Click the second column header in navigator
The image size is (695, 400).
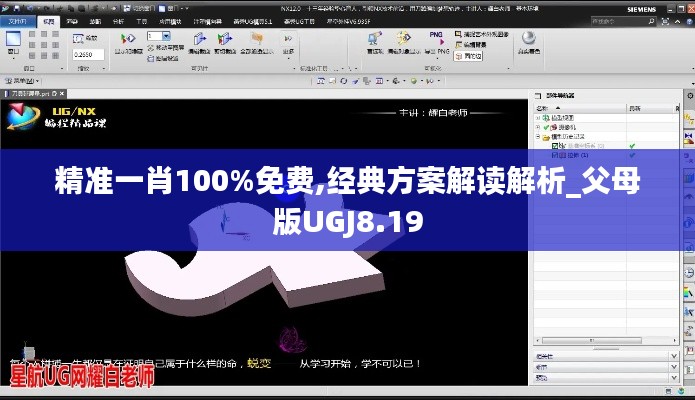(650, 108)
